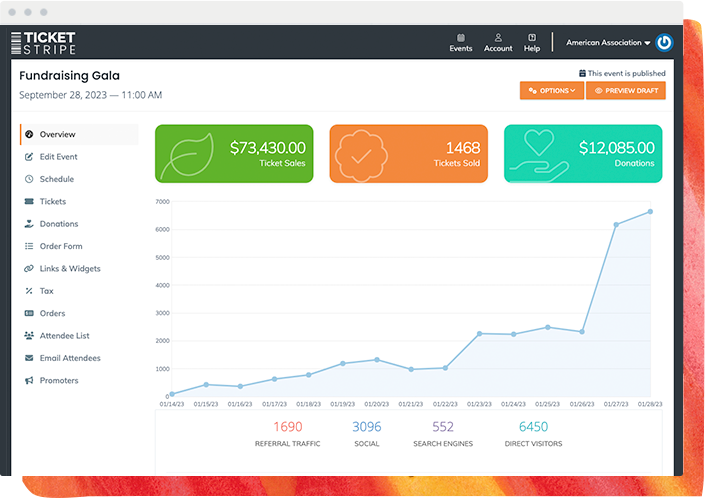This screenshot has width=705, height=498.
Task: Open Edit Event in sidebar menu
Action: [x=58, y=157]
